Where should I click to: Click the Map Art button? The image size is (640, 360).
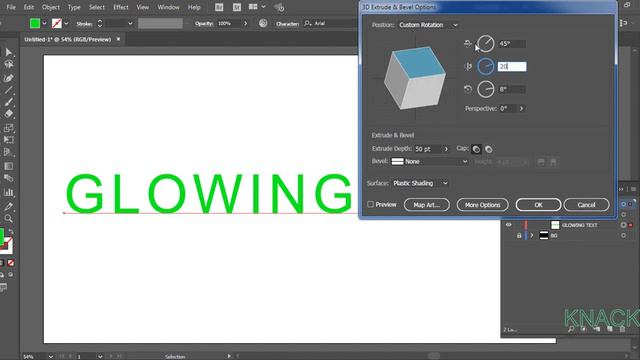point(427,204)
